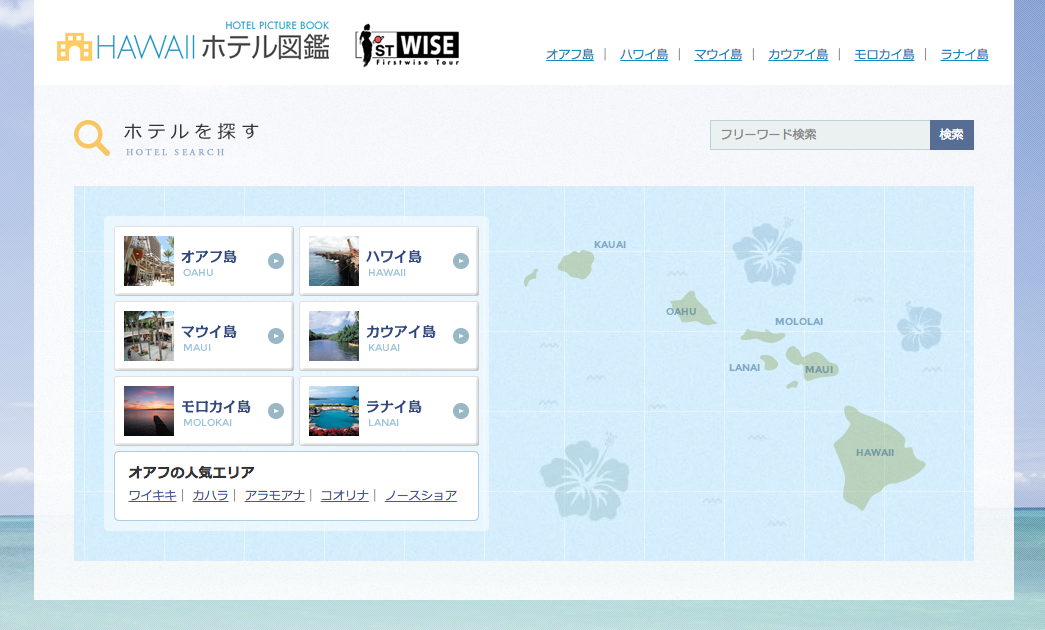Open the ワイキキ popular area link
This screenshot has height=630, width=1045.
click(152, 495)
